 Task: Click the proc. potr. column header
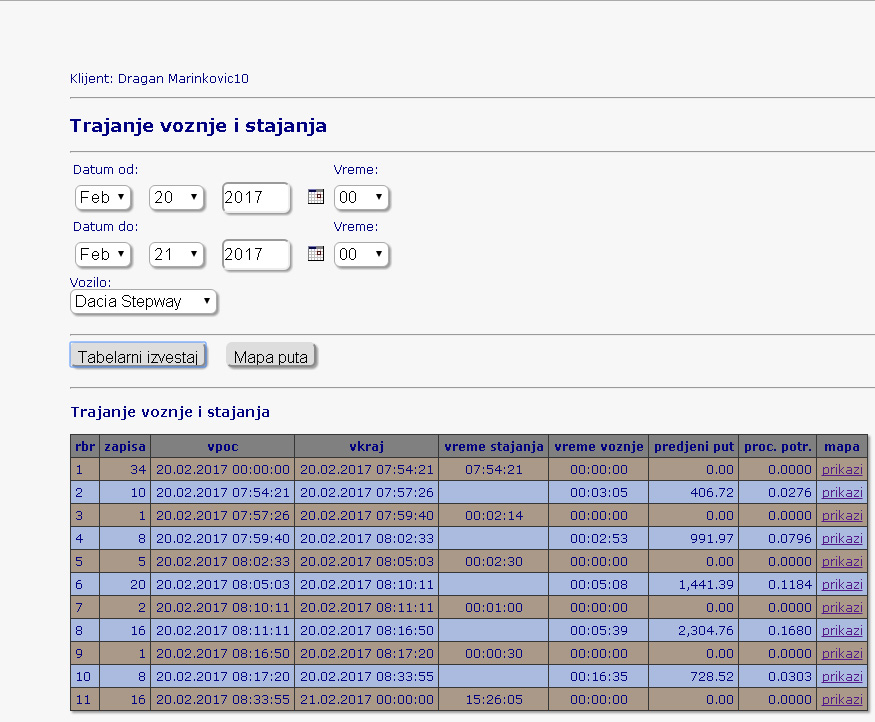777,446
